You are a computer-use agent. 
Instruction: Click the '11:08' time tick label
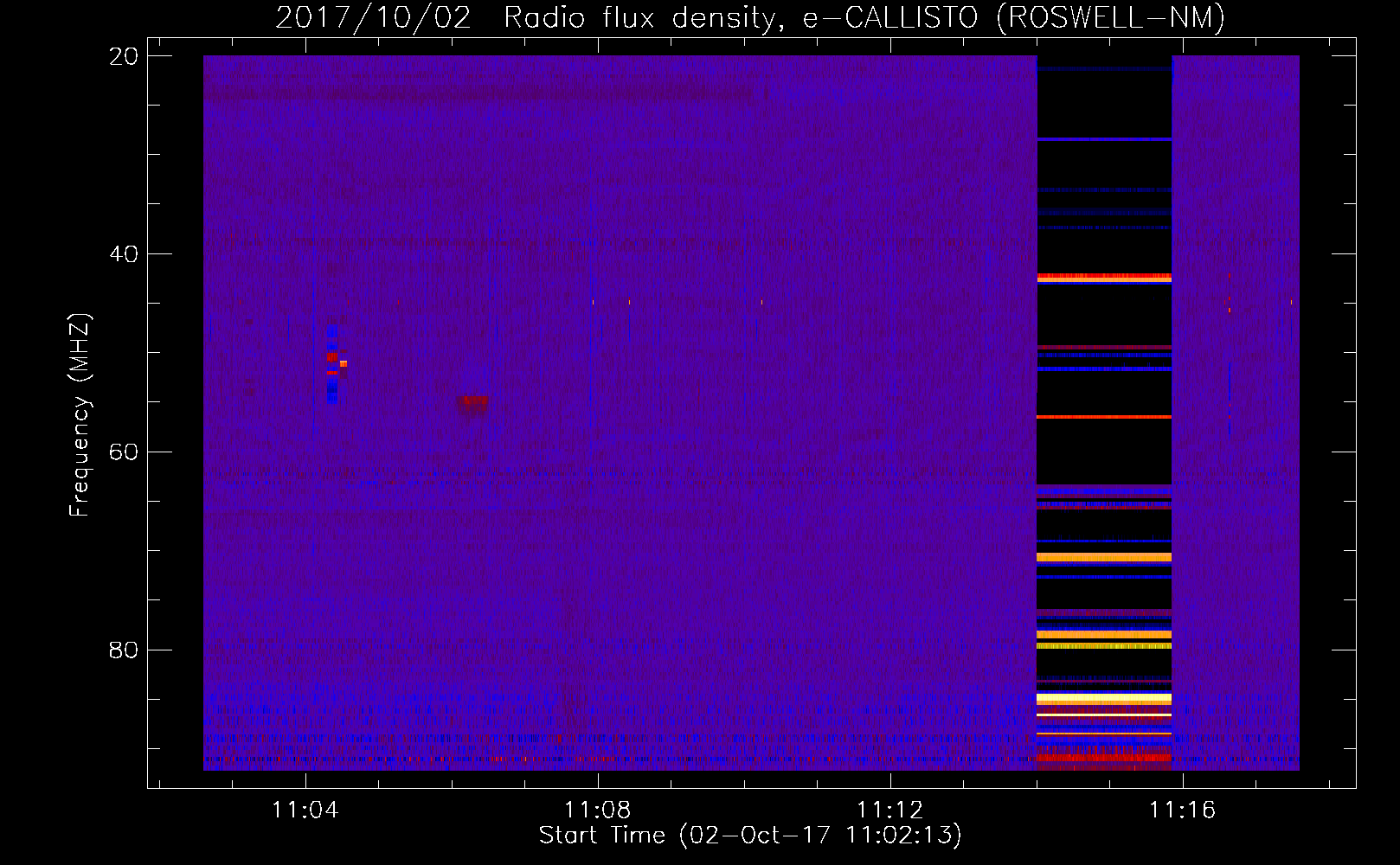598,811
